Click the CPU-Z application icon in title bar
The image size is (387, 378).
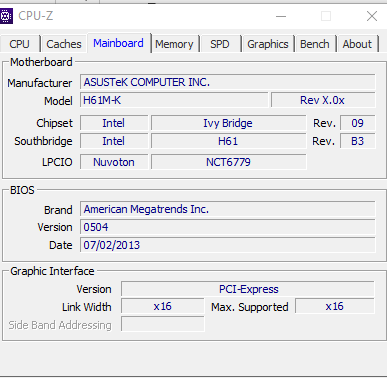(6, 16)
